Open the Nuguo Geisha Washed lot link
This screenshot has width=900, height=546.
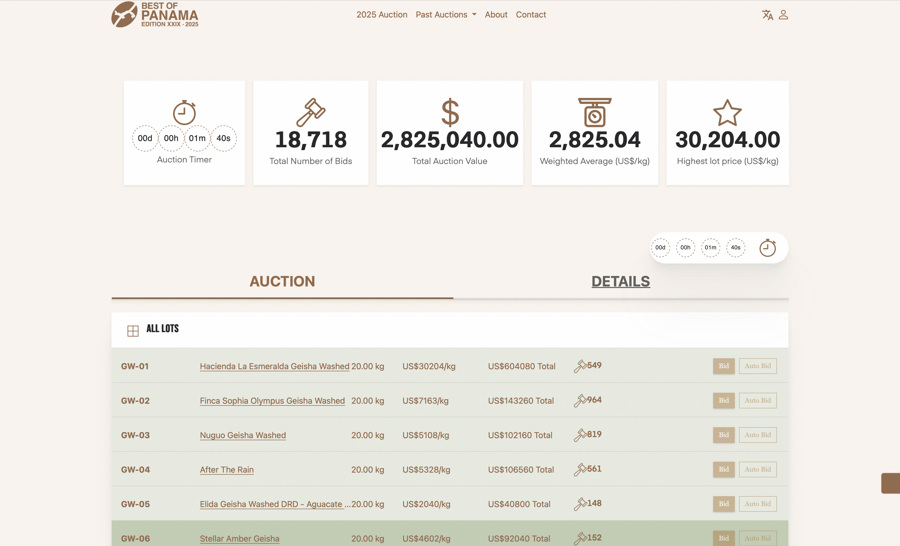tap(243, 436)
